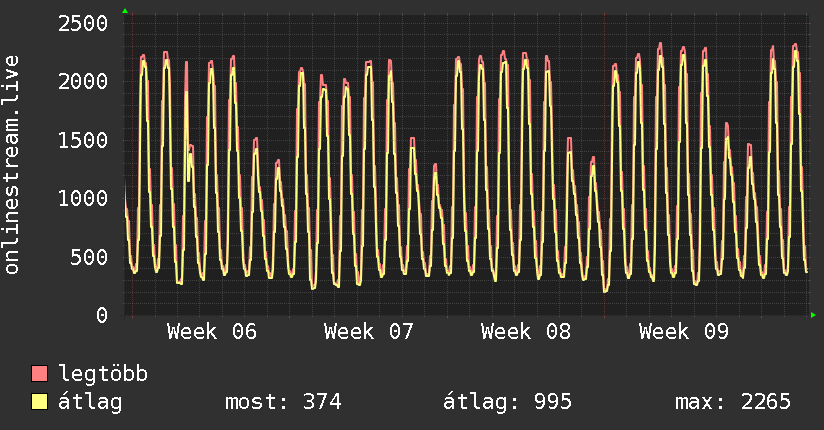Click the 2000 y-axis value
This screenshot has height=430, width=824.
click(x=83, y=81)
